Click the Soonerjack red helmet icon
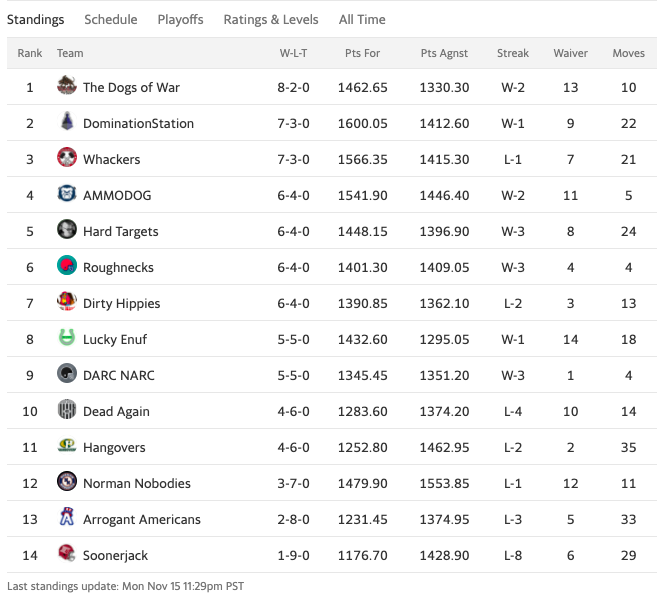 tap(67, 553)
